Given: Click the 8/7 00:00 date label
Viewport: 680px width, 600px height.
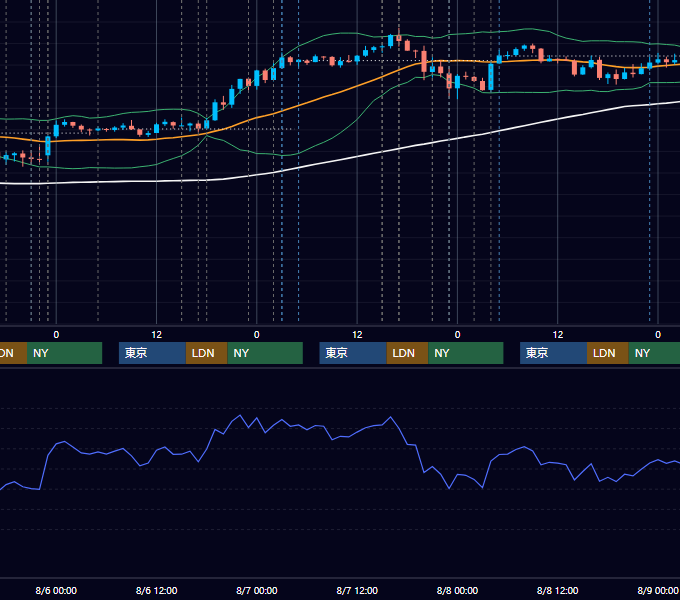Looking at the screenshot, I should [257, 590].
